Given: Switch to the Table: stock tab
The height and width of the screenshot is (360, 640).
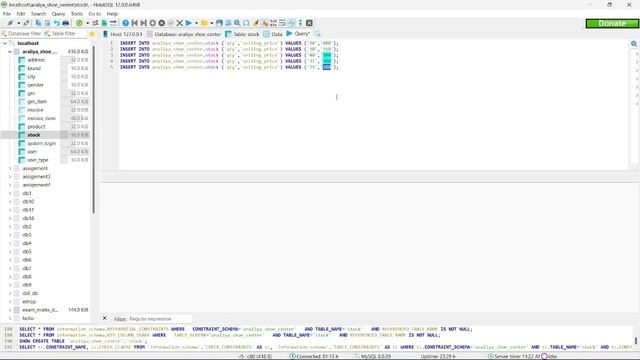Looking at the screenshot, I should coord(242,34).
